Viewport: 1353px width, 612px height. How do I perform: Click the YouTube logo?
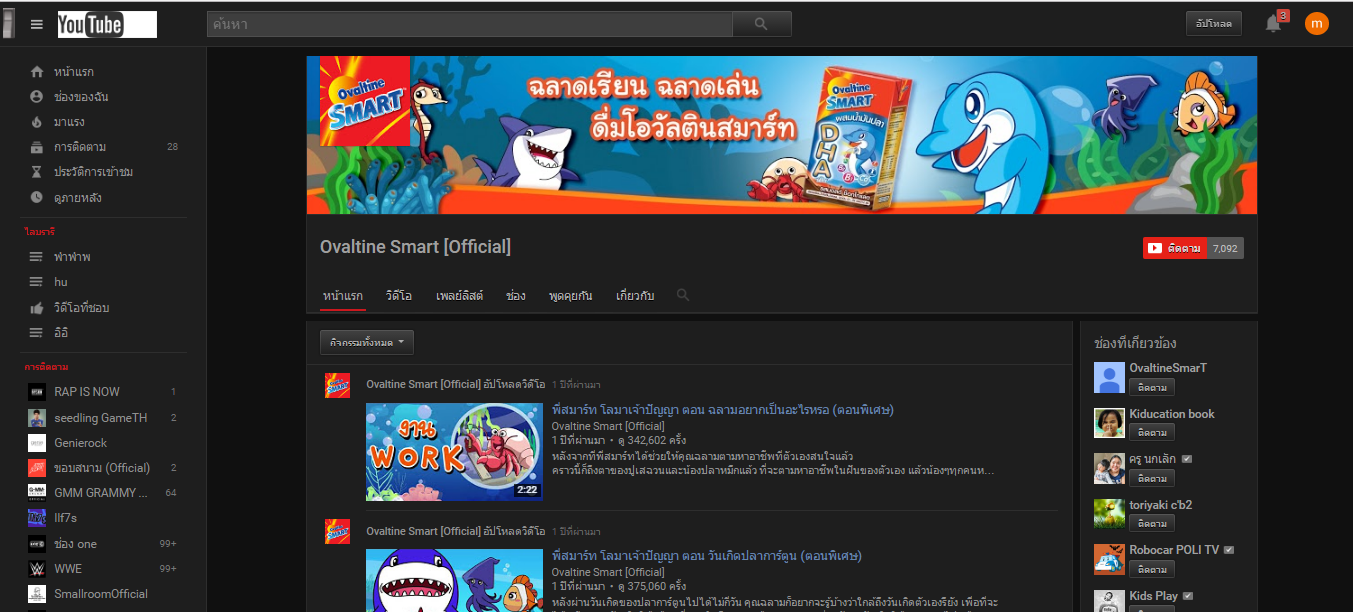click(x=107, y=25)
